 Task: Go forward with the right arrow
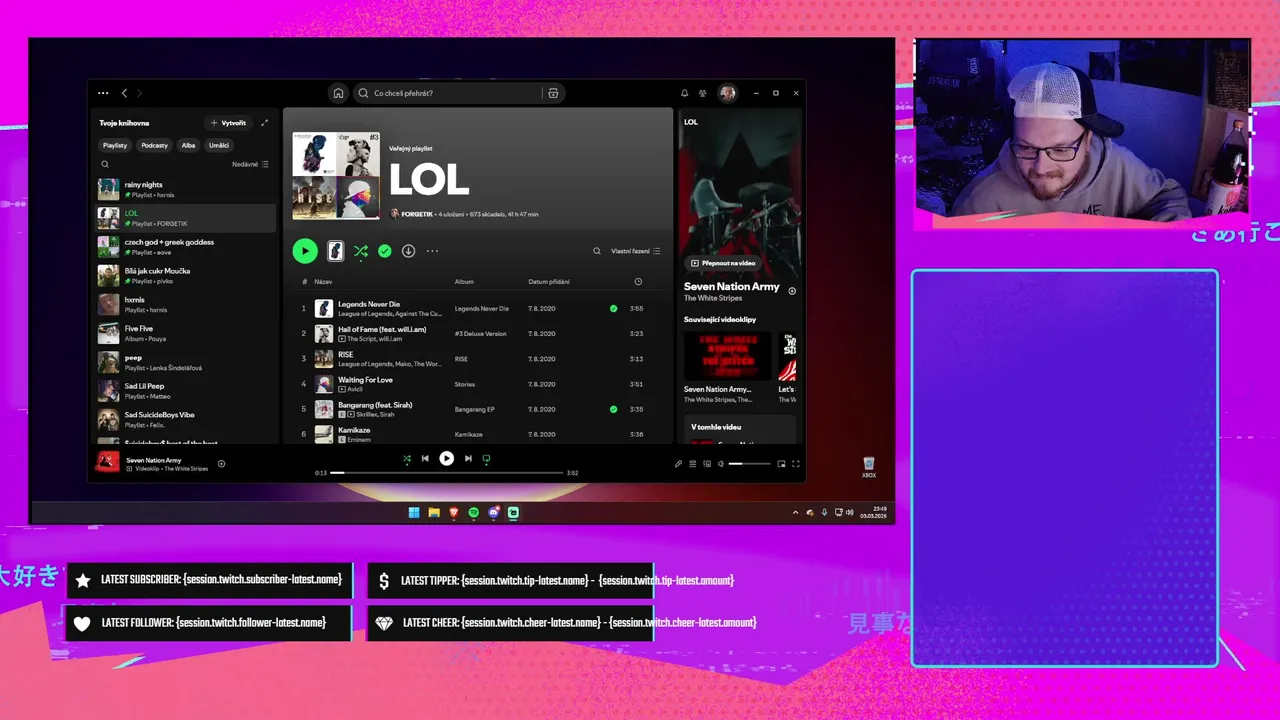[x=139, y=93]
